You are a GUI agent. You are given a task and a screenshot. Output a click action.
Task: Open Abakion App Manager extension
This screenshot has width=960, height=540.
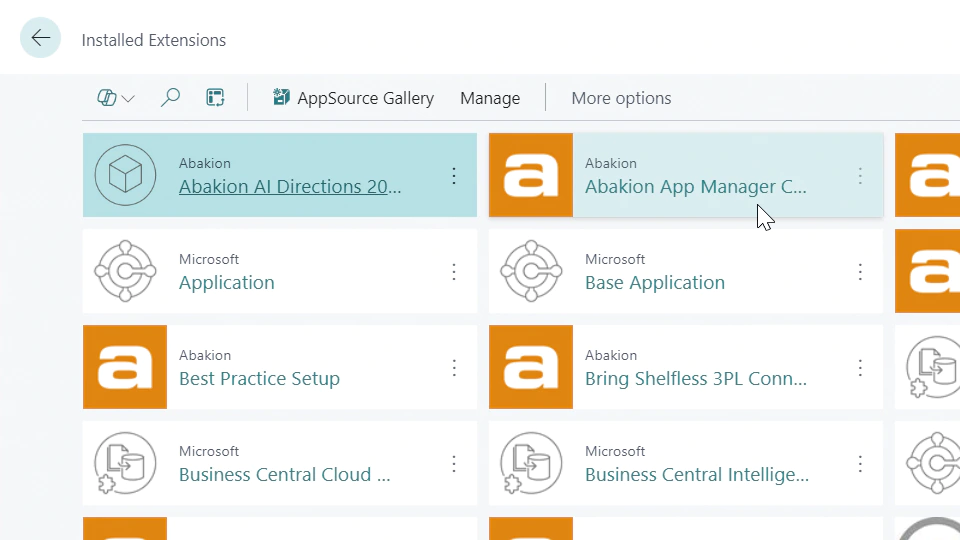click(696, 186)
